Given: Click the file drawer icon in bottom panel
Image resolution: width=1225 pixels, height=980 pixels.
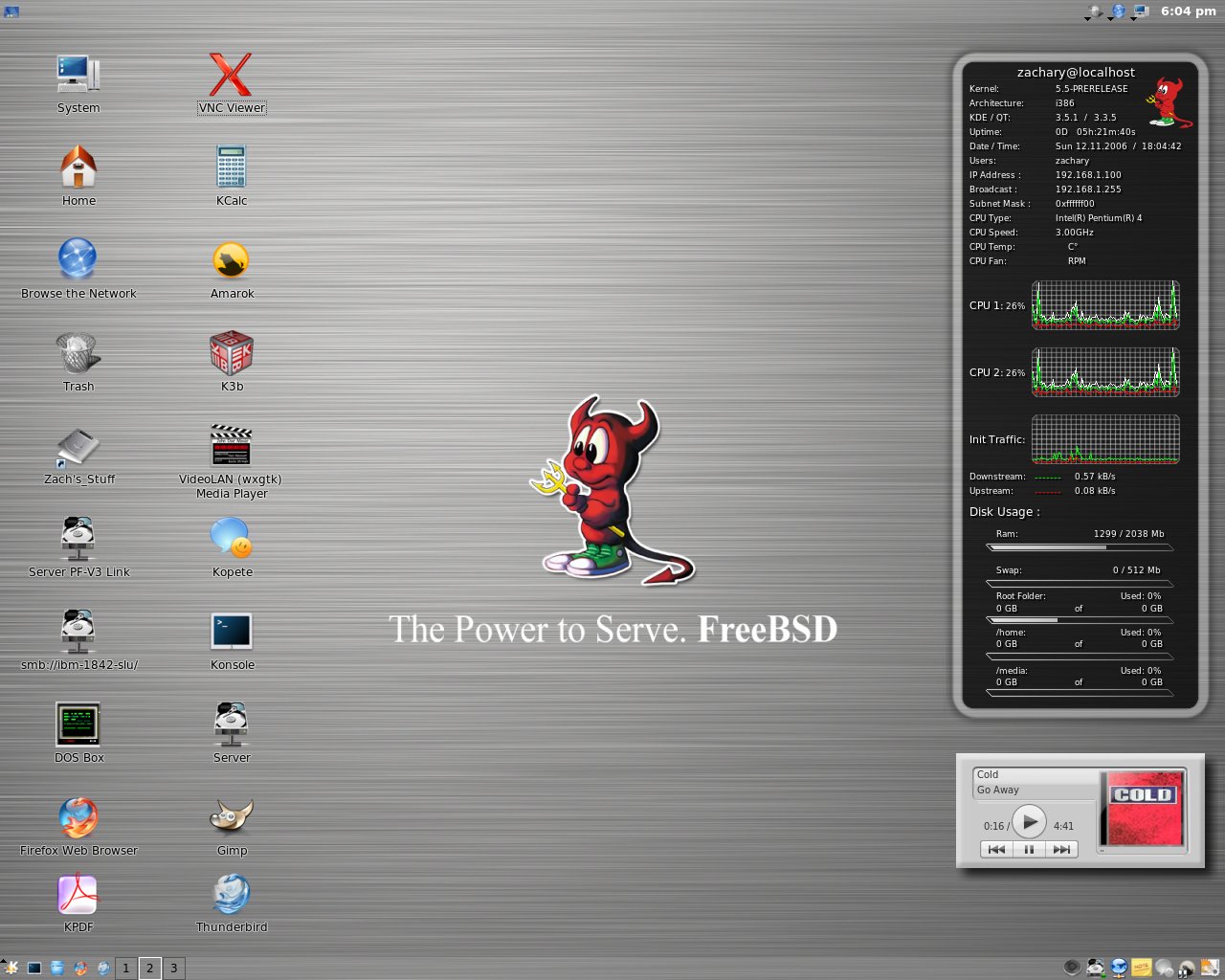Looking at the screenshot, I should (57, 968).
